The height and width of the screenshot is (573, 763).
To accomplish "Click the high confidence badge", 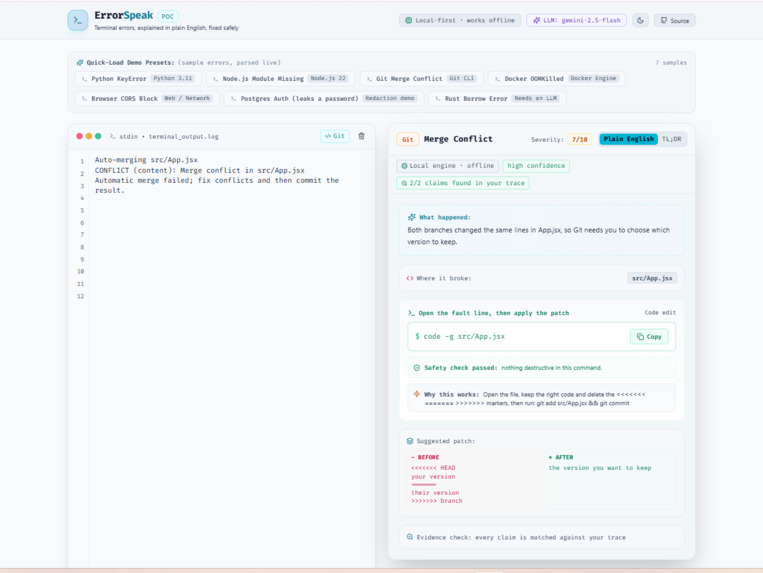I will [536, 166].
